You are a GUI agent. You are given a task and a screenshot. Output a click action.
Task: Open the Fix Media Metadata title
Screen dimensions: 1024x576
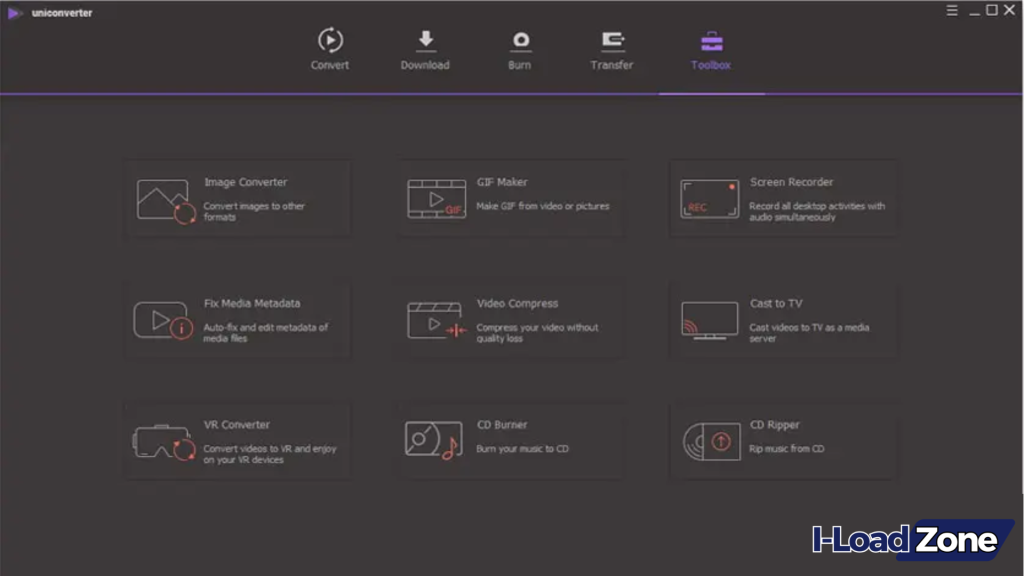(252, 304)
